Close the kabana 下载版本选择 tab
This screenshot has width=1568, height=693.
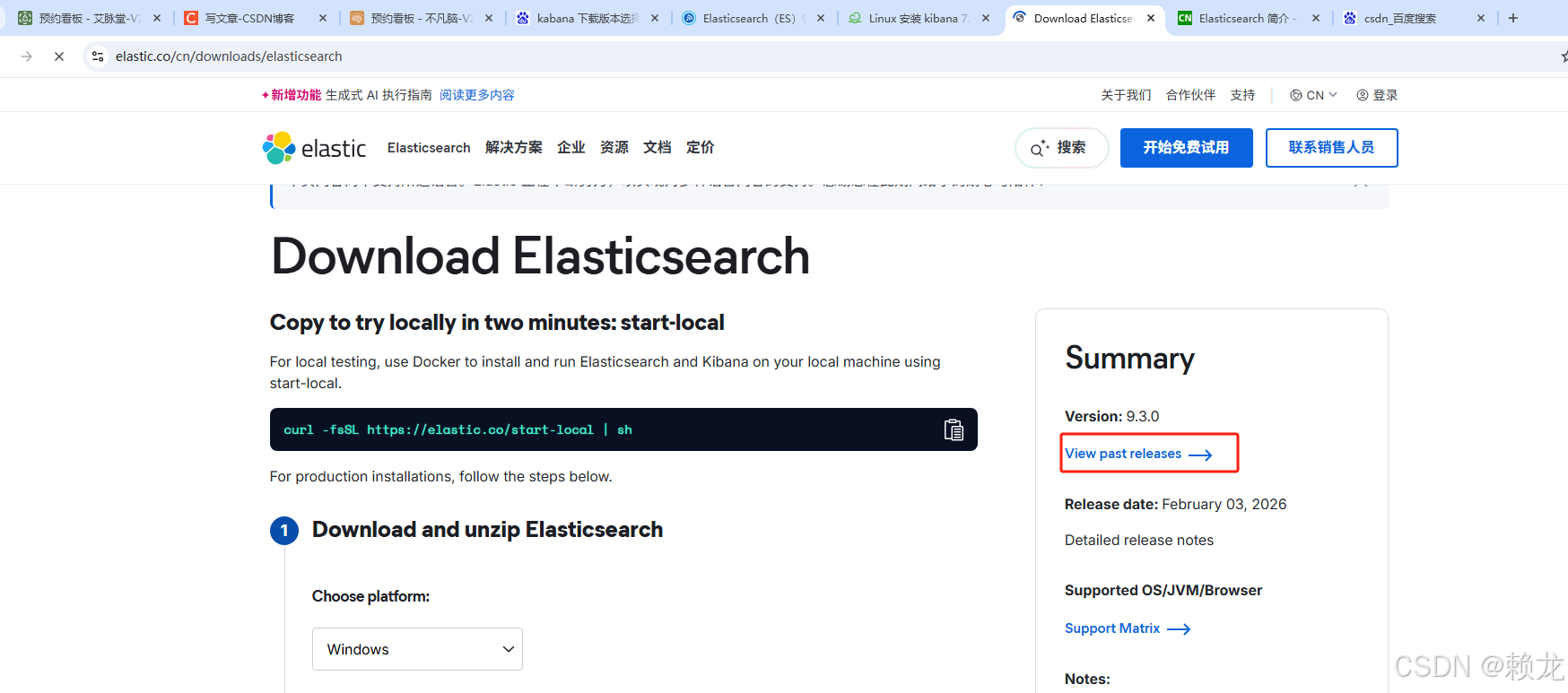click(655, 18)
